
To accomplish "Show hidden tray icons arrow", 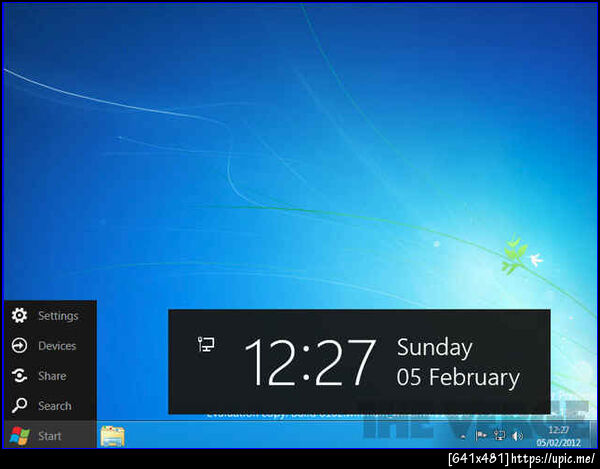I will pos(463,436).
